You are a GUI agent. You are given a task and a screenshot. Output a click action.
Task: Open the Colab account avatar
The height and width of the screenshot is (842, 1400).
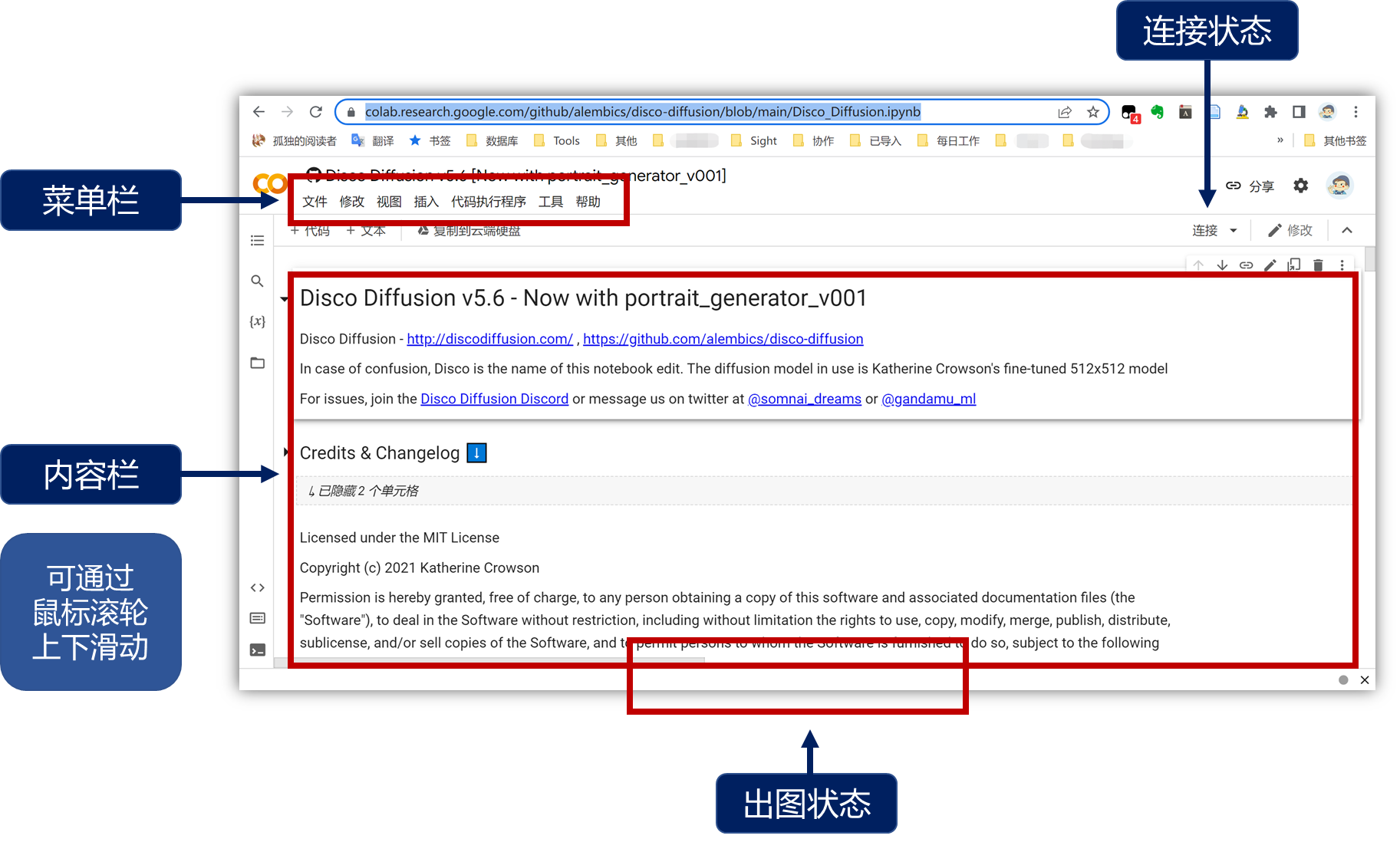click(1340, 186)
